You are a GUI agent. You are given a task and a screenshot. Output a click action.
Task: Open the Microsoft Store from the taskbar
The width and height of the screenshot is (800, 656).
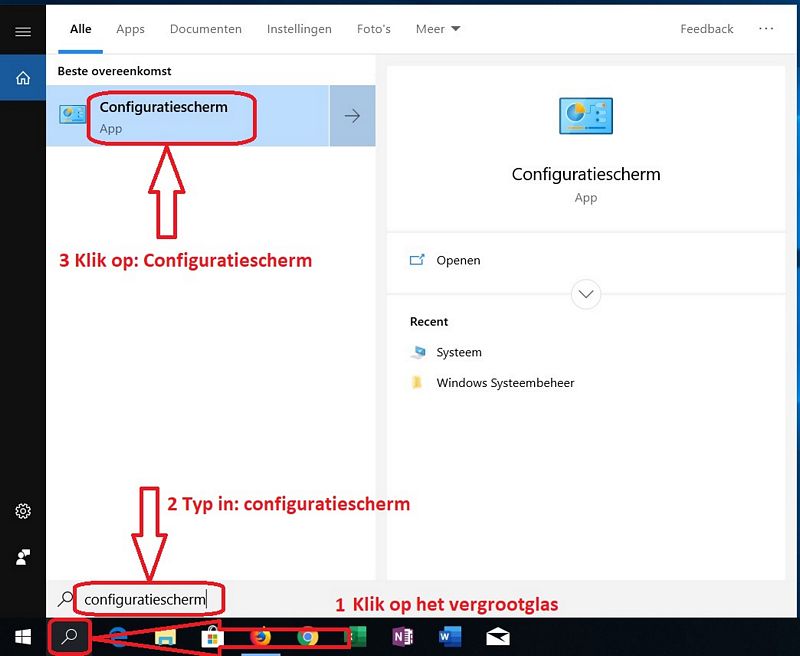(210, 636)
